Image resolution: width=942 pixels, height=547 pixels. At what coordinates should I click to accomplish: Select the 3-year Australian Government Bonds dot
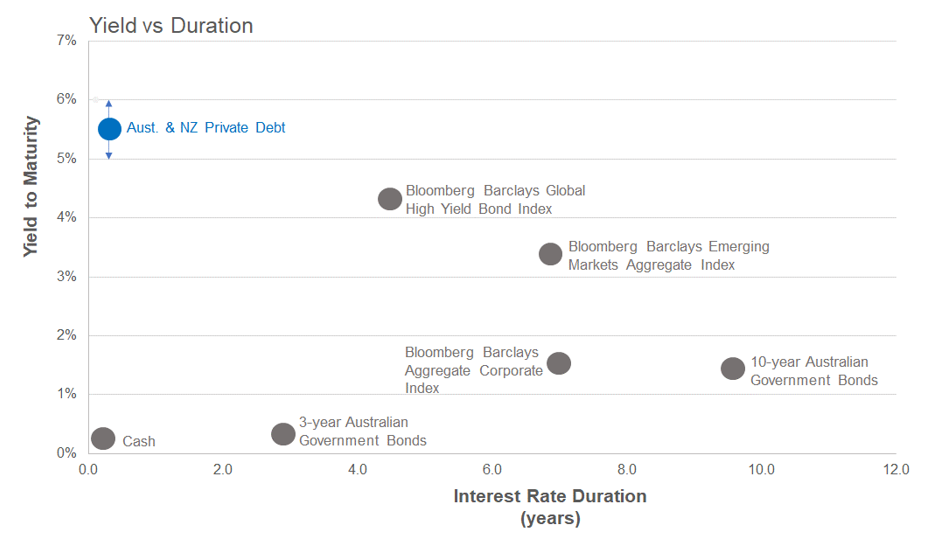(x=283, y=433)
